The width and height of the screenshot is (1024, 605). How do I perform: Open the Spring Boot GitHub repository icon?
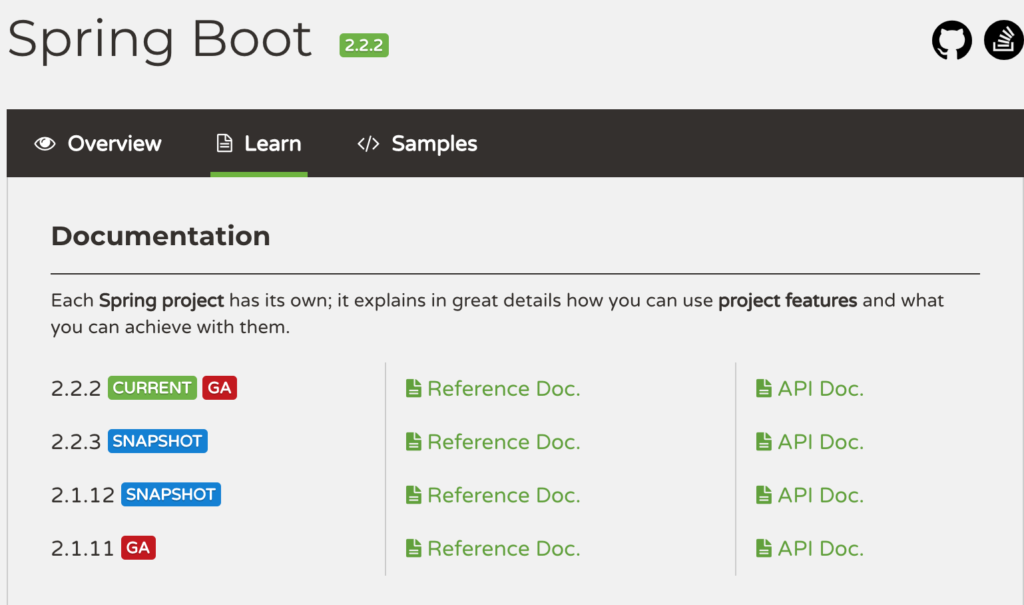[x=952, y=40]
